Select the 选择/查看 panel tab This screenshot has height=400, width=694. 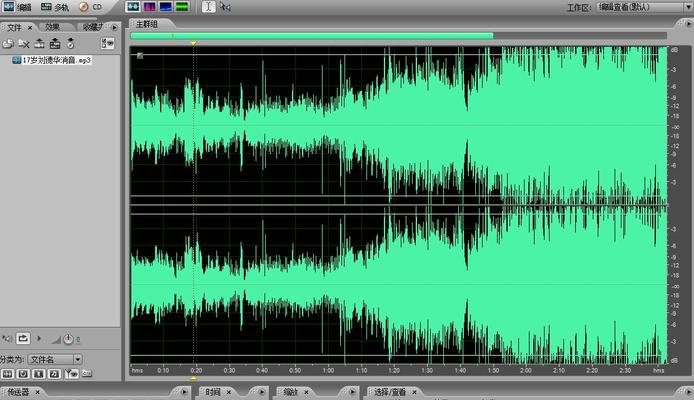click(390, 392)
